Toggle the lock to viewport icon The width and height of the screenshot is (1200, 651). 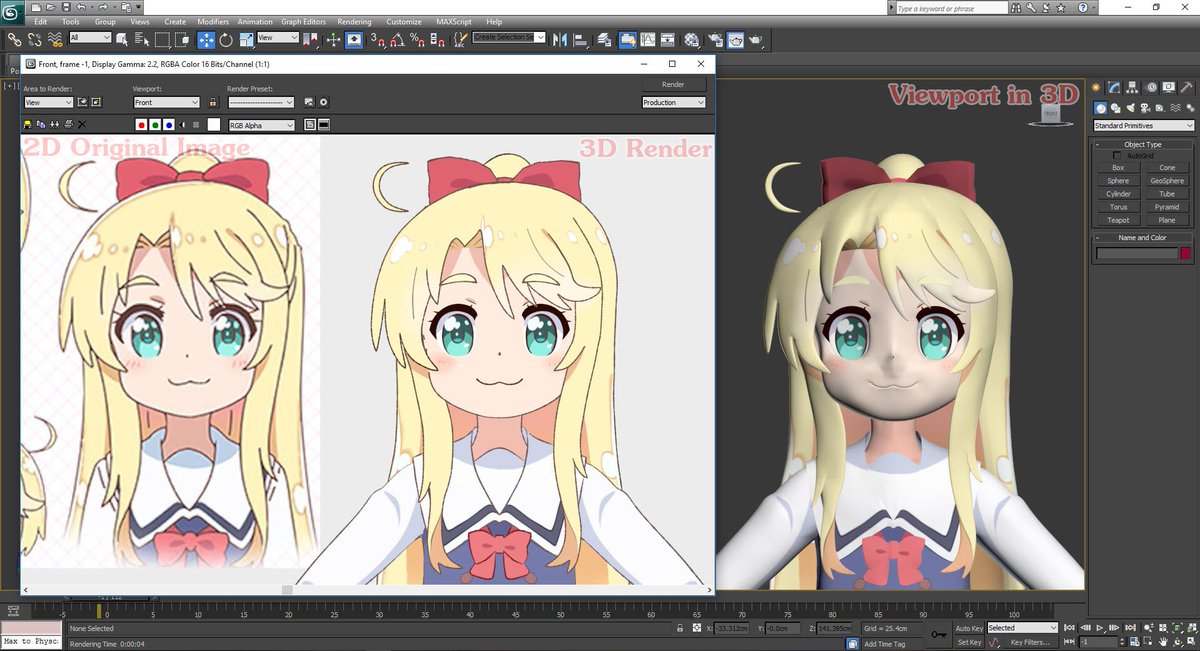(213, 102)
